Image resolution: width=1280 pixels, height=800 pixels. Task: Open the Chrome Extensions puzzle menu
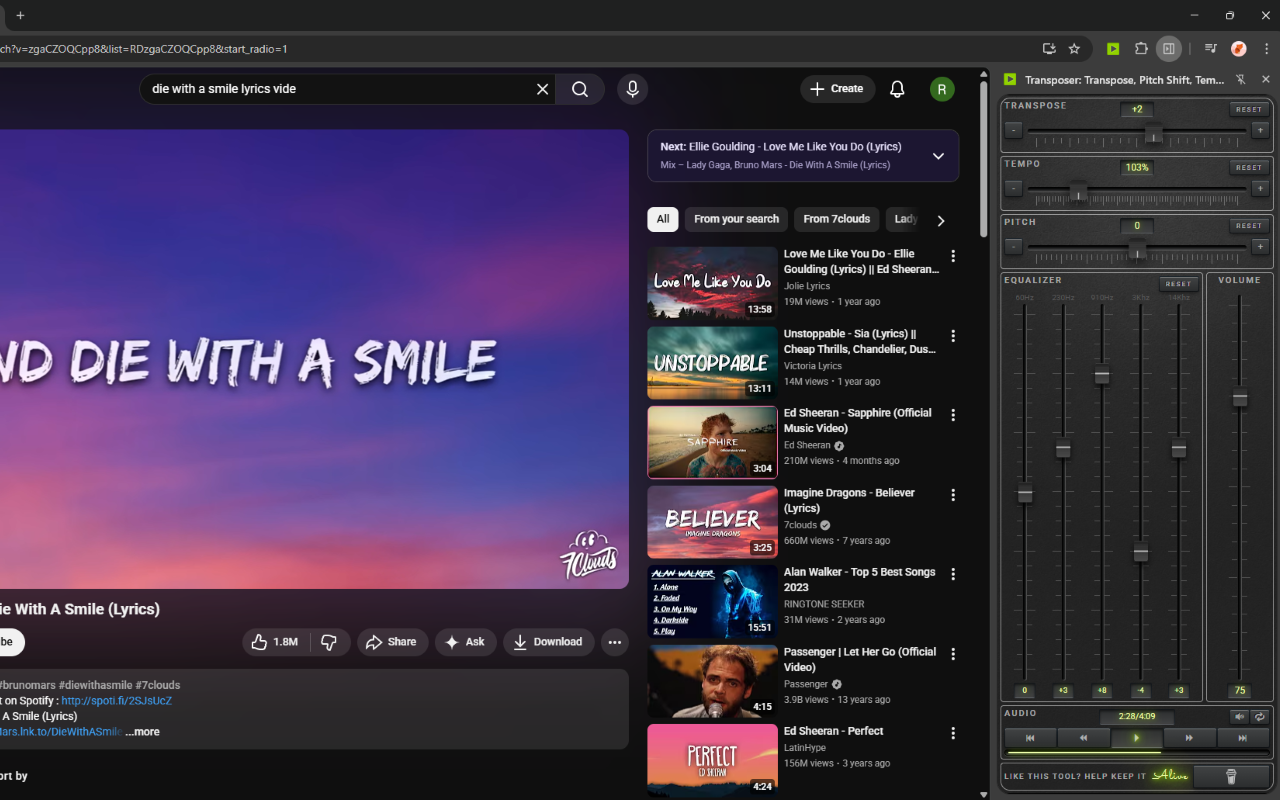point(1141,48)
